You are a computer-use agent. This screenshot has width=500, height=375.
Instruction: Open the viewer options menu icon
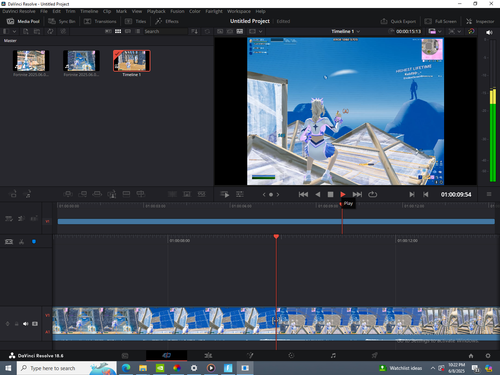click(489, 194)
